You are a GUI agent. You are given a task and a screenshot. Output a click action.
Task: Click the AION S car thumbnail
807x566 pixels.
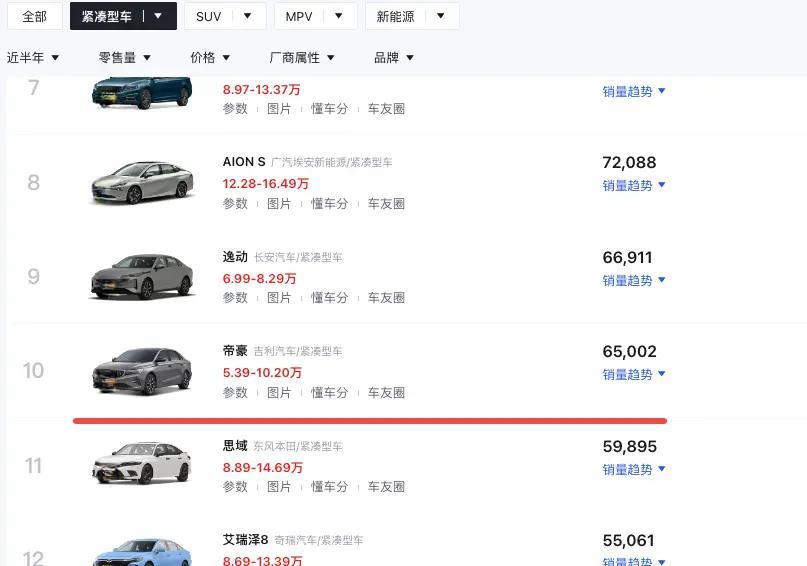click(142, 183)
